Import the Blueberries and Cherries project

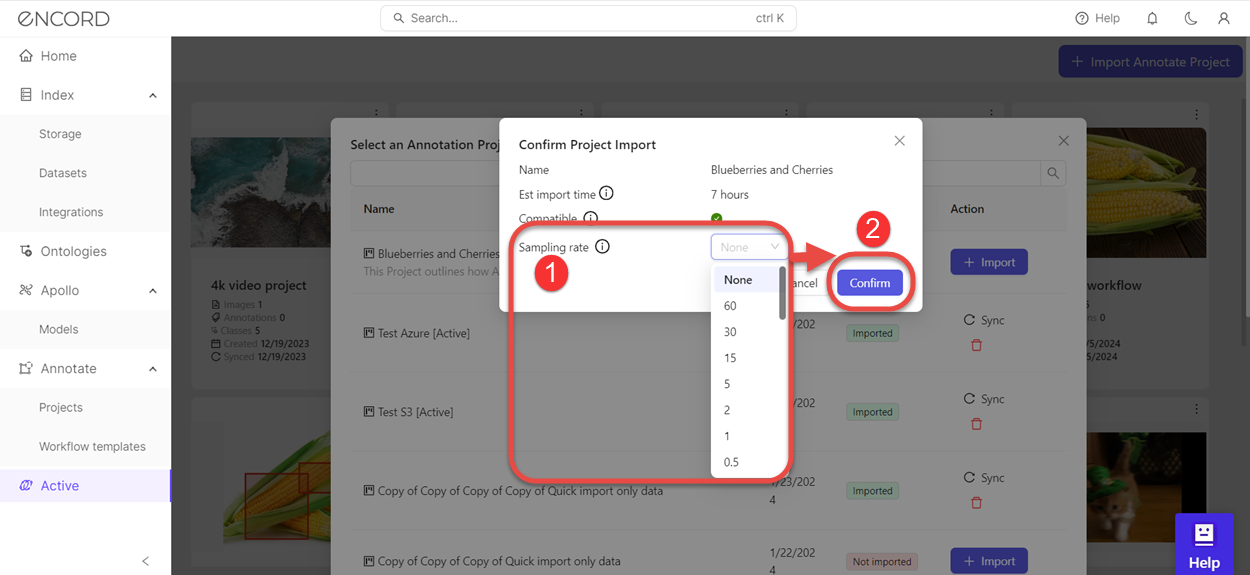pyautogui.click(x=989, y=262)
